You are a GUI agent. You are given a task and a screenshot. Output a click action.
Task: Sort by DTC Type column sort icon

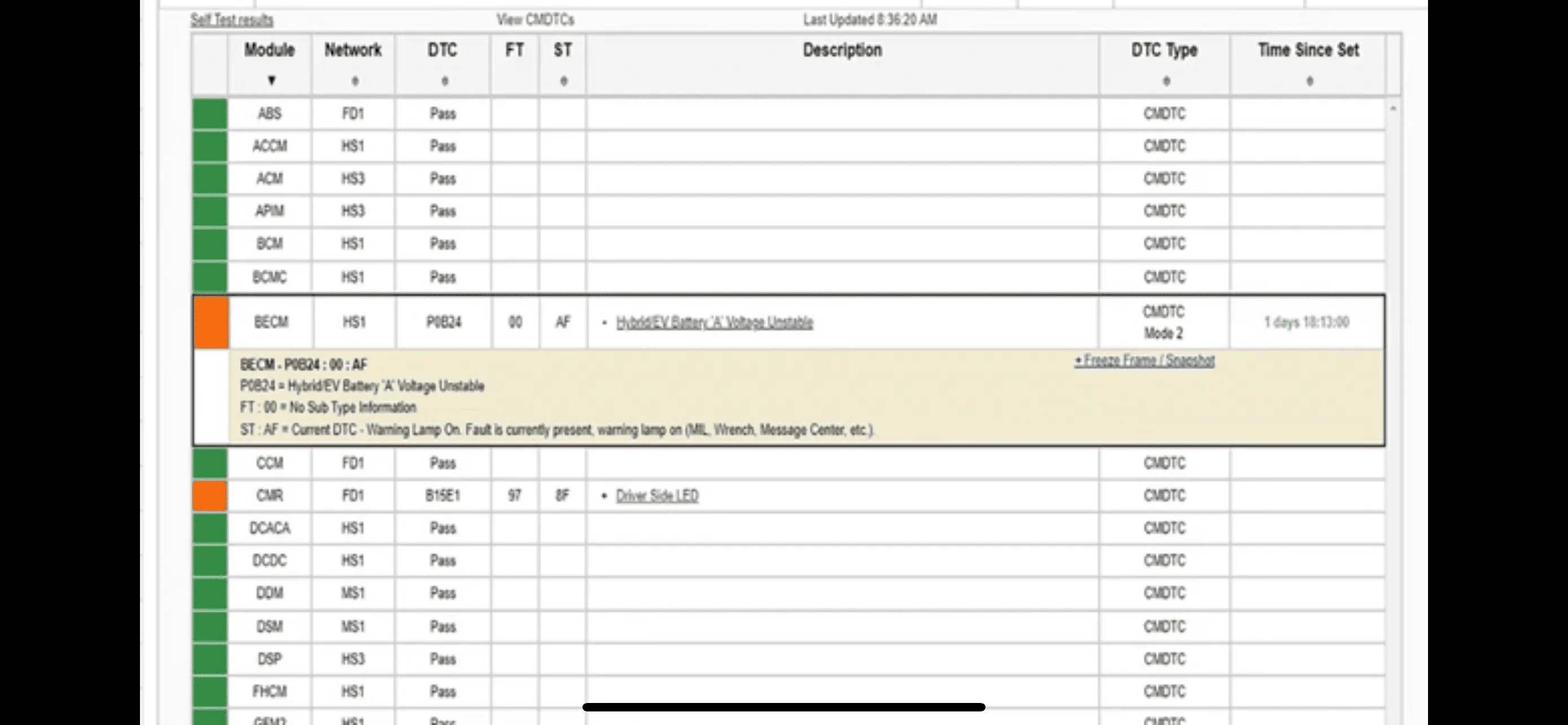point(1166,81)
